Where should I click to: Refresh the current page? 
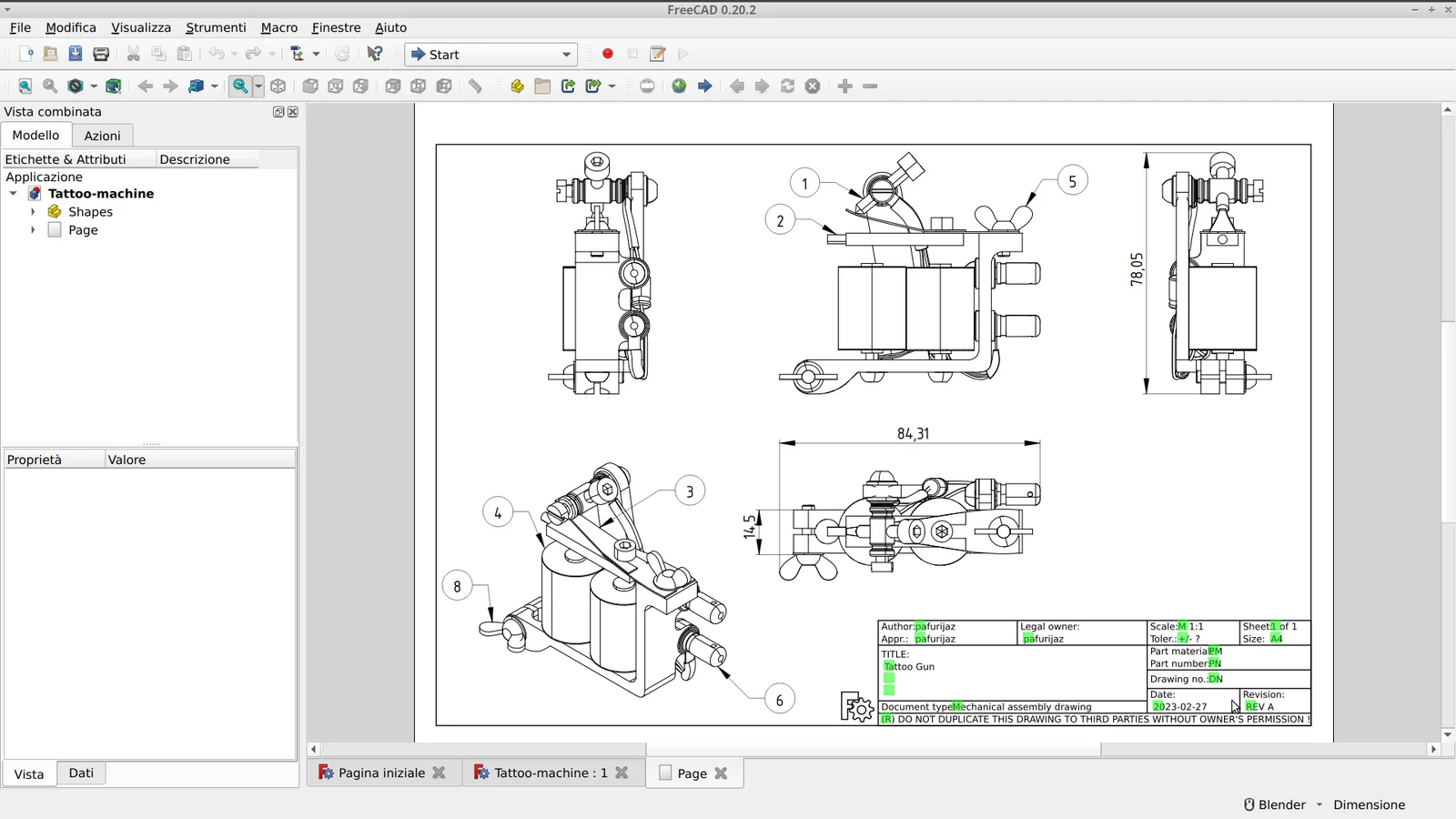(785, 86)
